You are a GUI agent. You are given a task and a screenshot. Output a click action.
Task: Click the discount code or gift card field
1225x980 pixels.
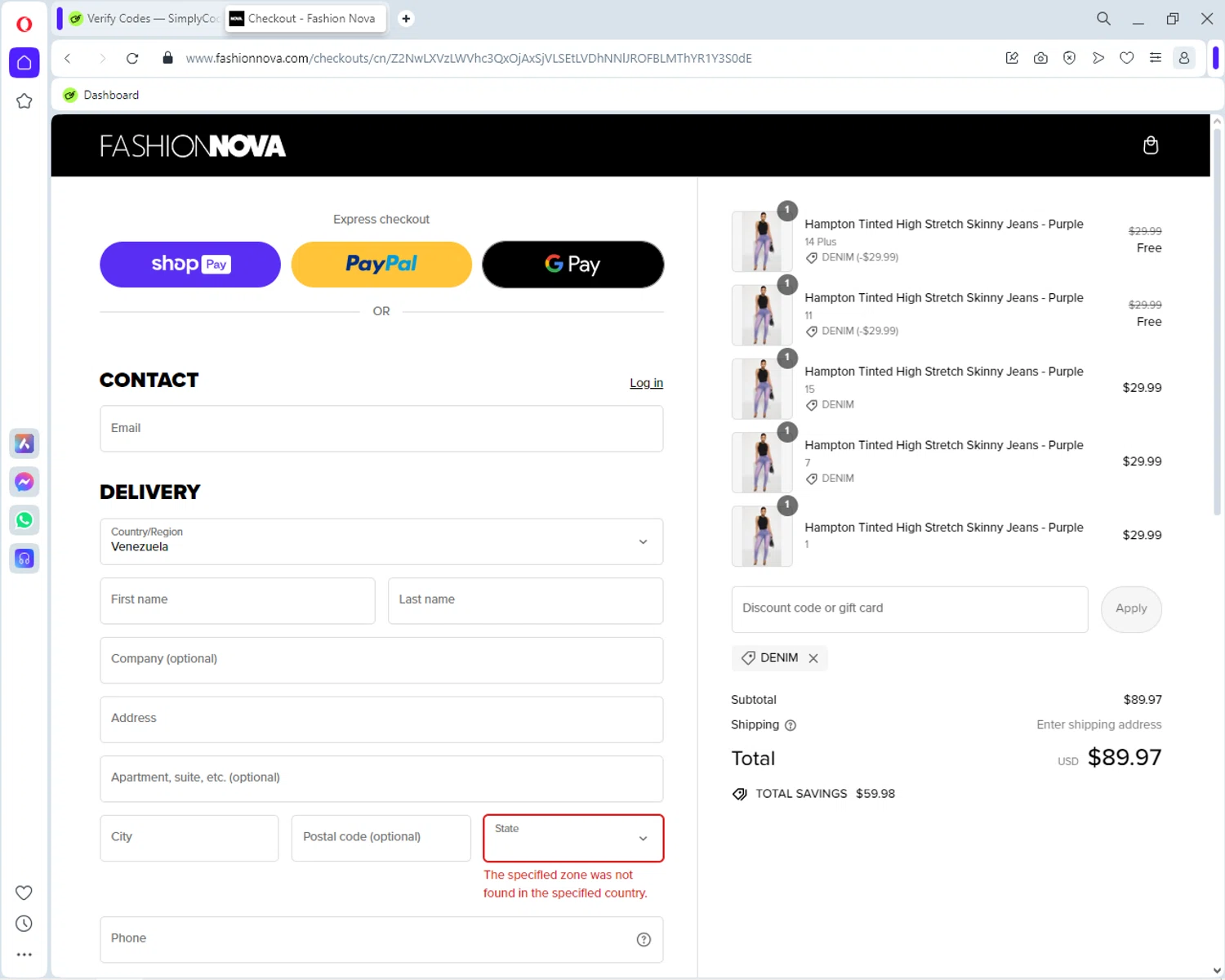tap(910, 609)
